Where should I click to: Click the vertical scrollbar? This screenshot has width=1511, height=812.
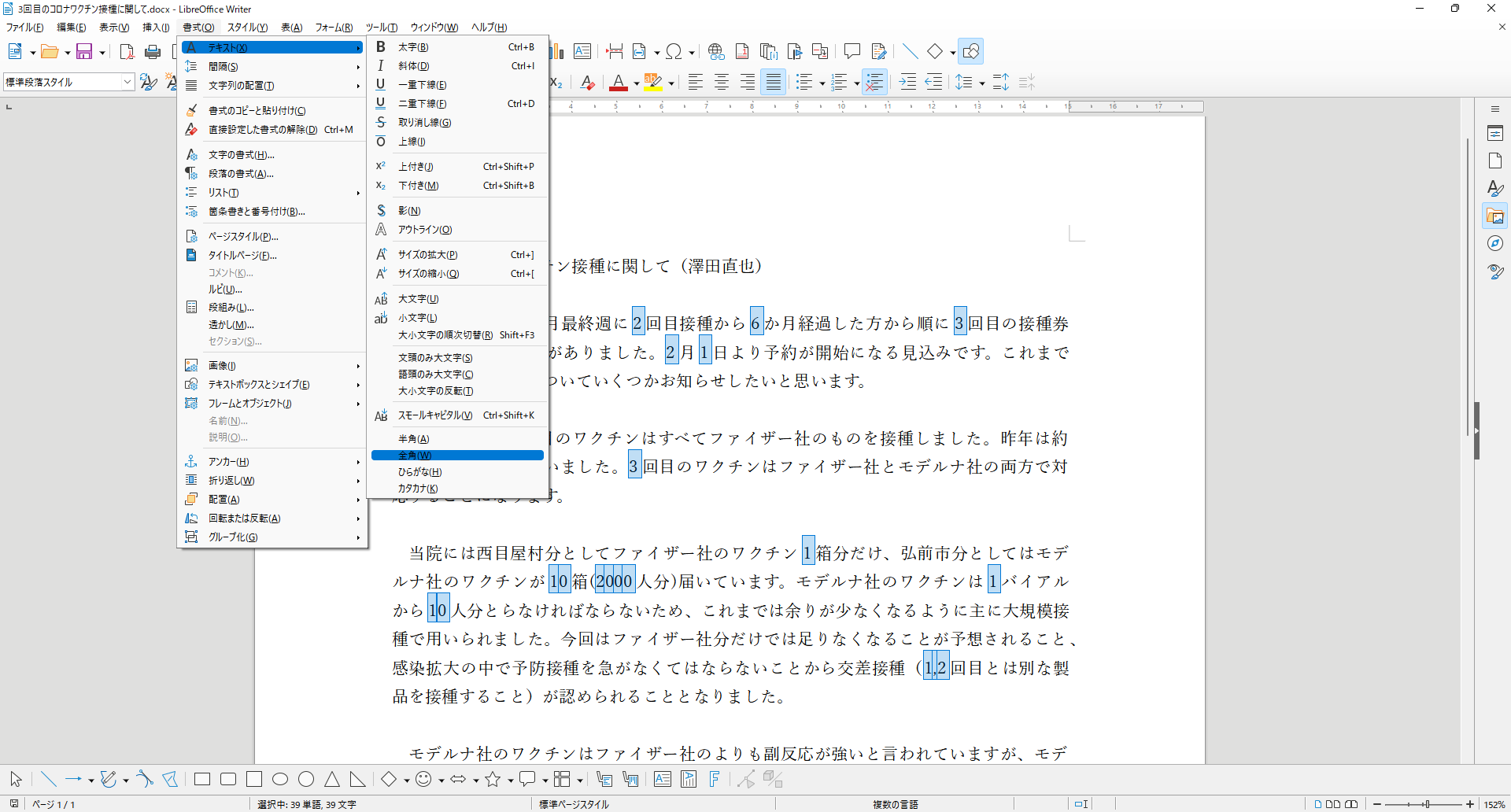(x=1468, y=287)
